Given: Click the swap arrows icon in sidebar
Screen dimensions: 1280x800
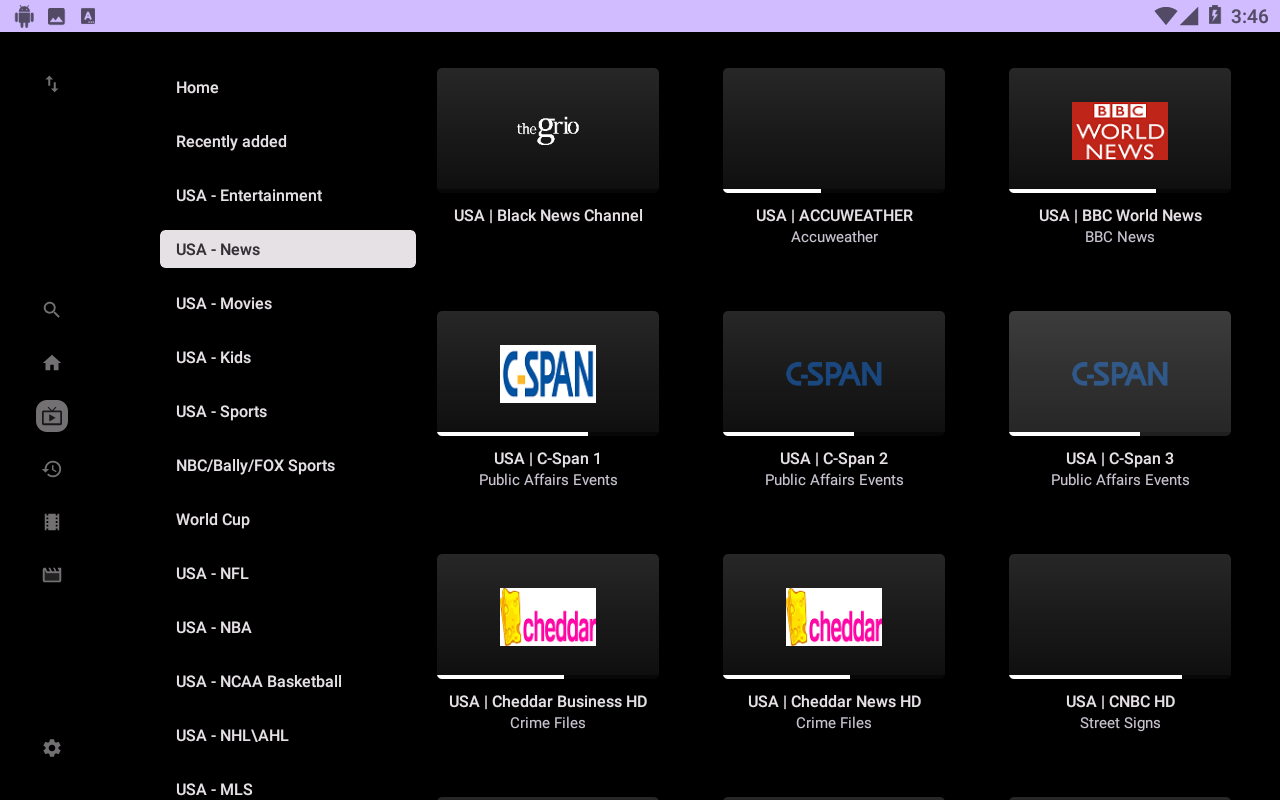Looking at the screenshot, I should point(52,85).
